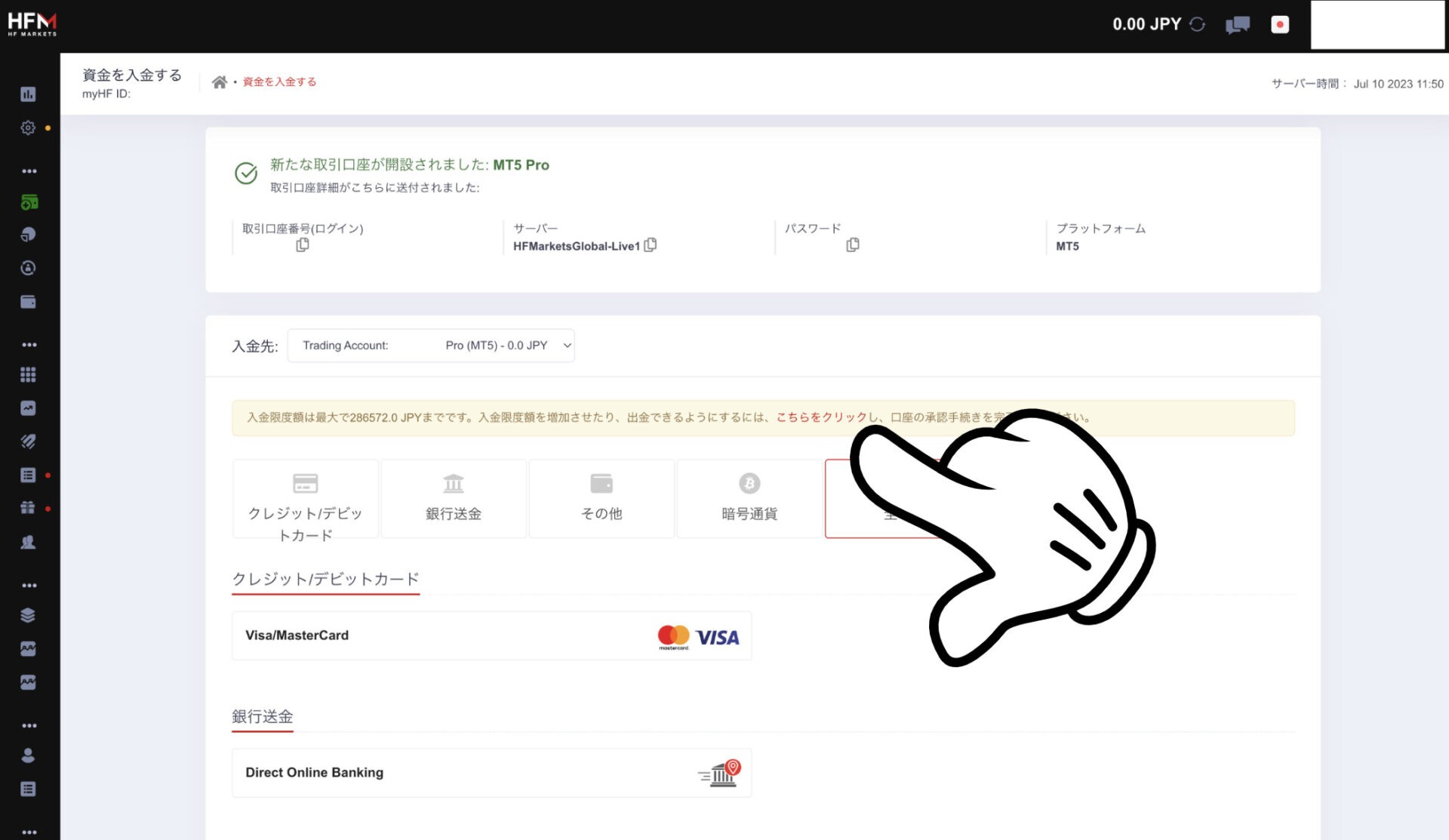This screenshot has height=840, width=1449.
Task: Select the 暗号通貨 payment tab
Action: 749,499
